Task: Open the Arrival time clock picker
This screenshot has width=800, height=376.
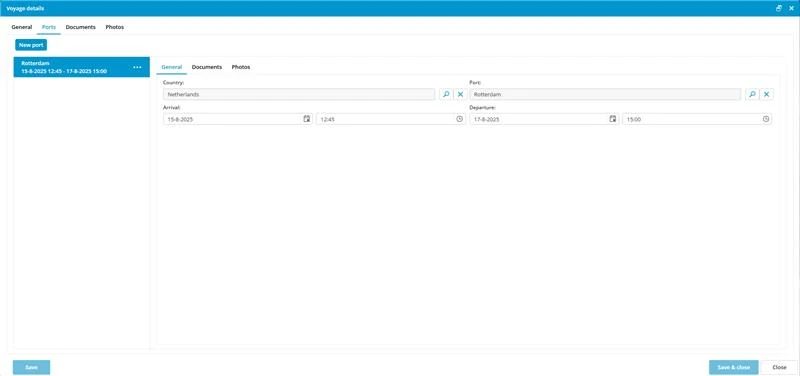Action: [x=459, y=119]
